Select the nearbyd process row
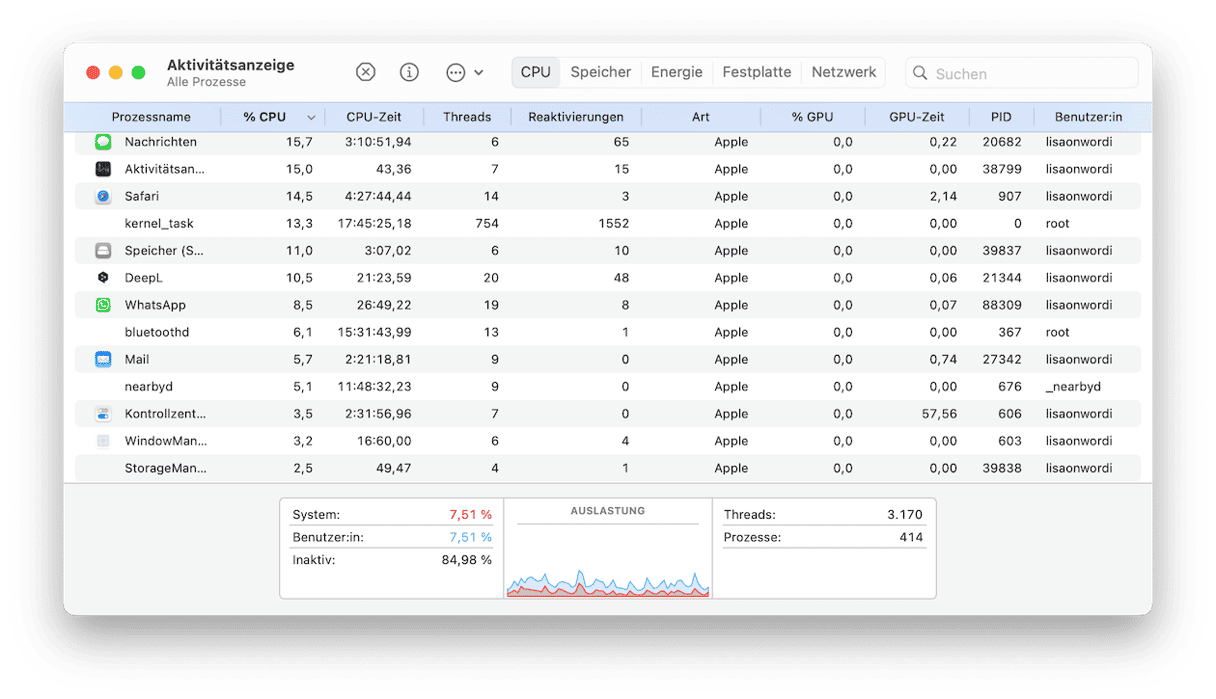The height and width of the screenshot is (699, 1216). [608, 387]
